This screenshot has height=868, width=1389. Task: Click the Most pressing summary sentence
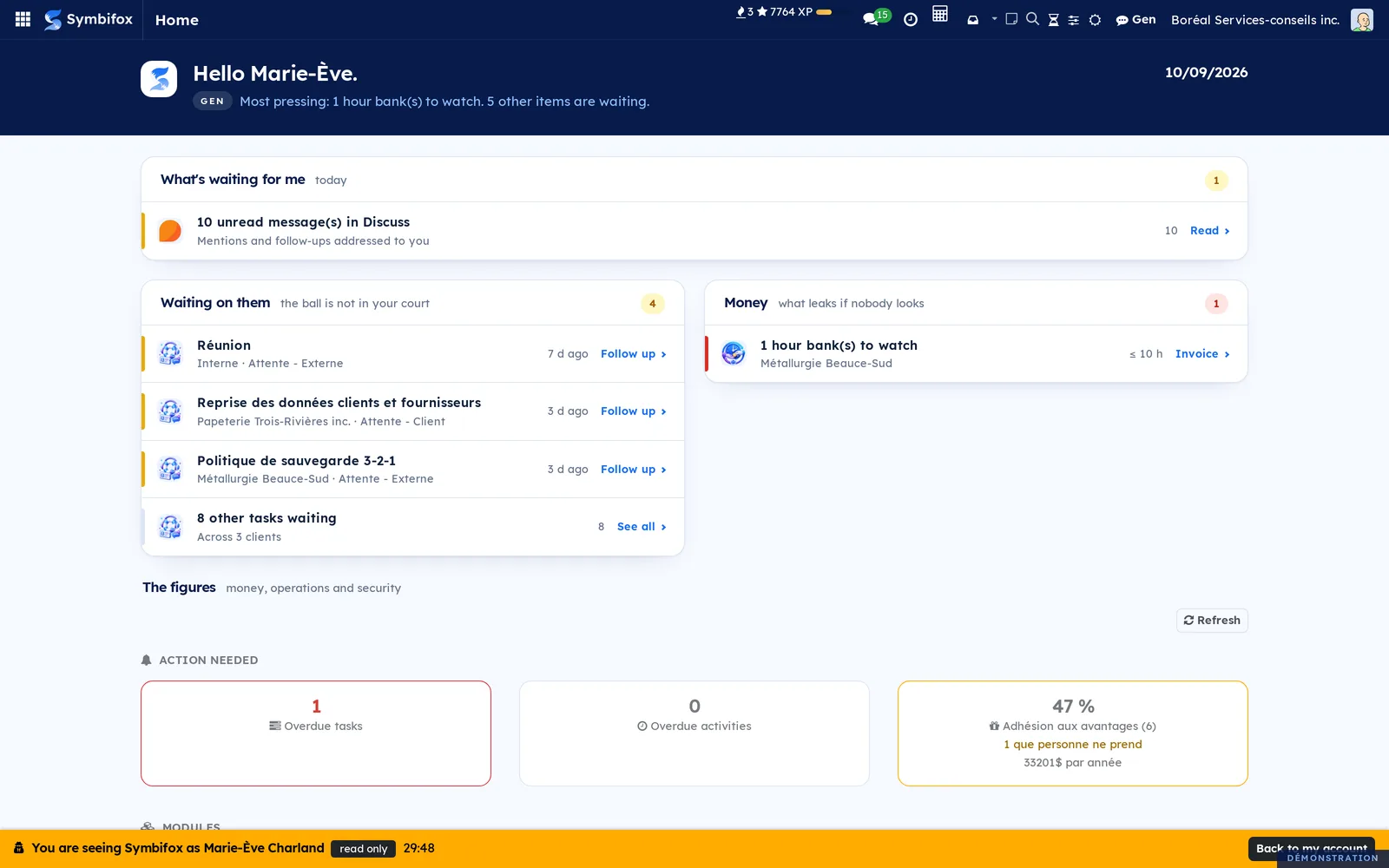pos(444,102)
